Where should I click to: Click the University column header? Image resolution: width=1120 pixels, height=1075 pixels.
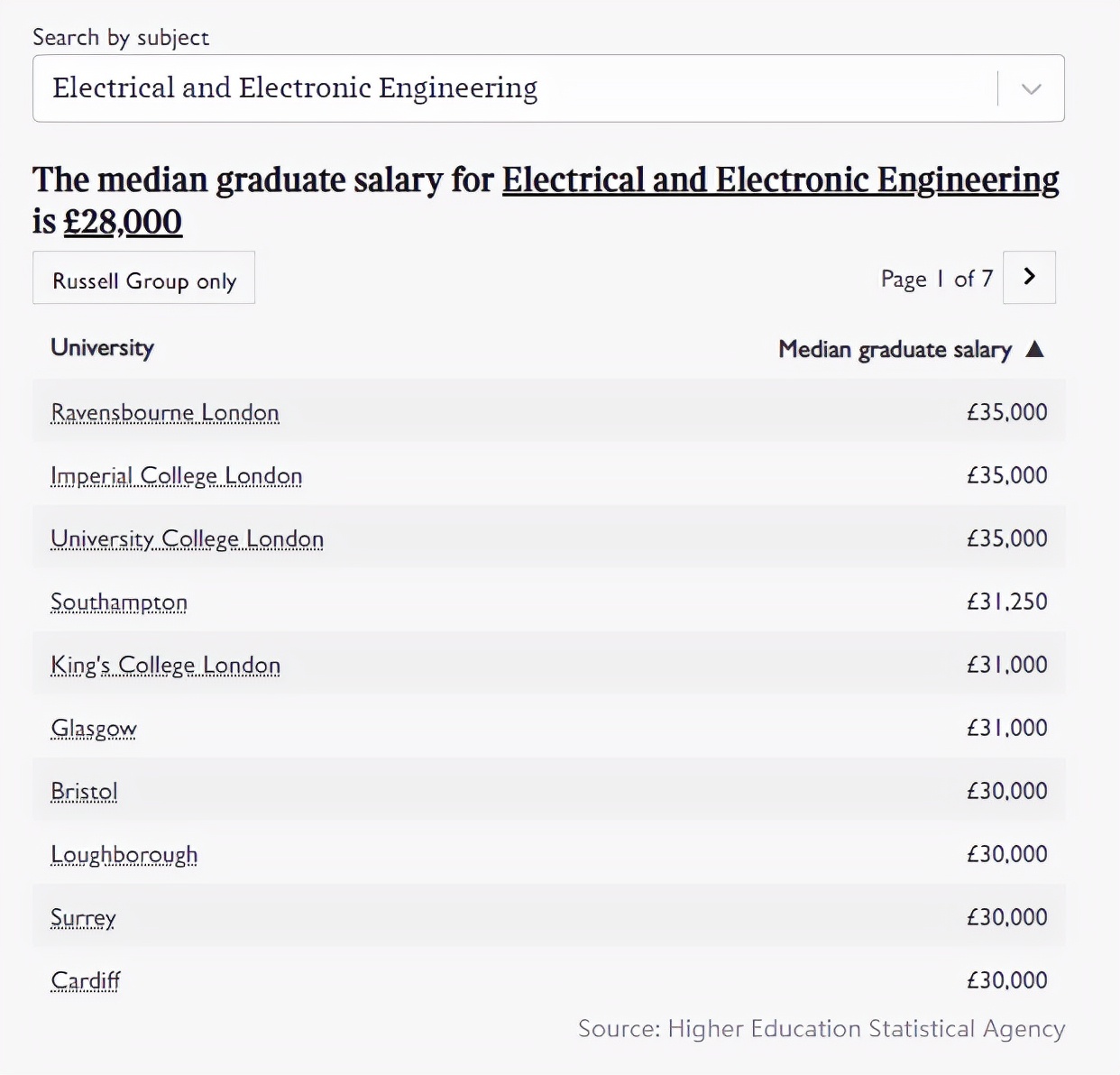tap(102, 348)
